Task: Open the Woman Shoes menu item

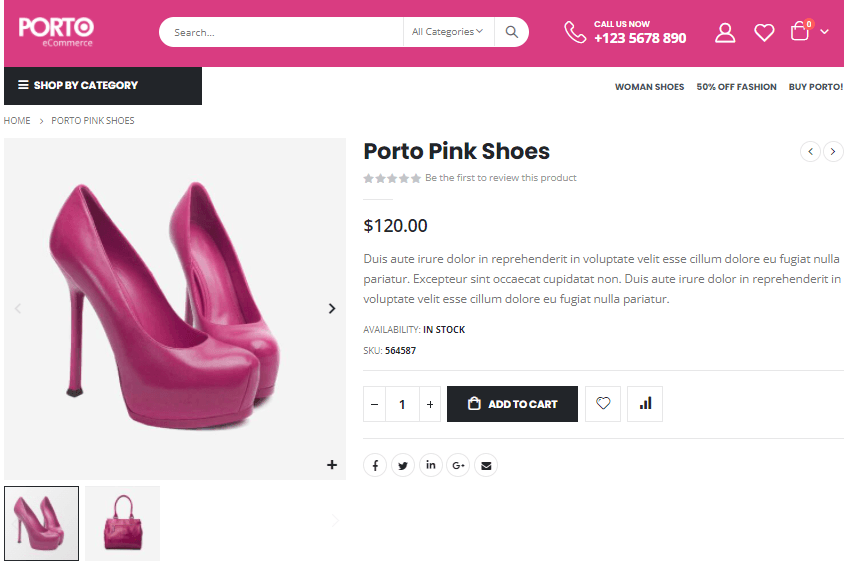Action: pyautogui.click(x=649, y=87)
